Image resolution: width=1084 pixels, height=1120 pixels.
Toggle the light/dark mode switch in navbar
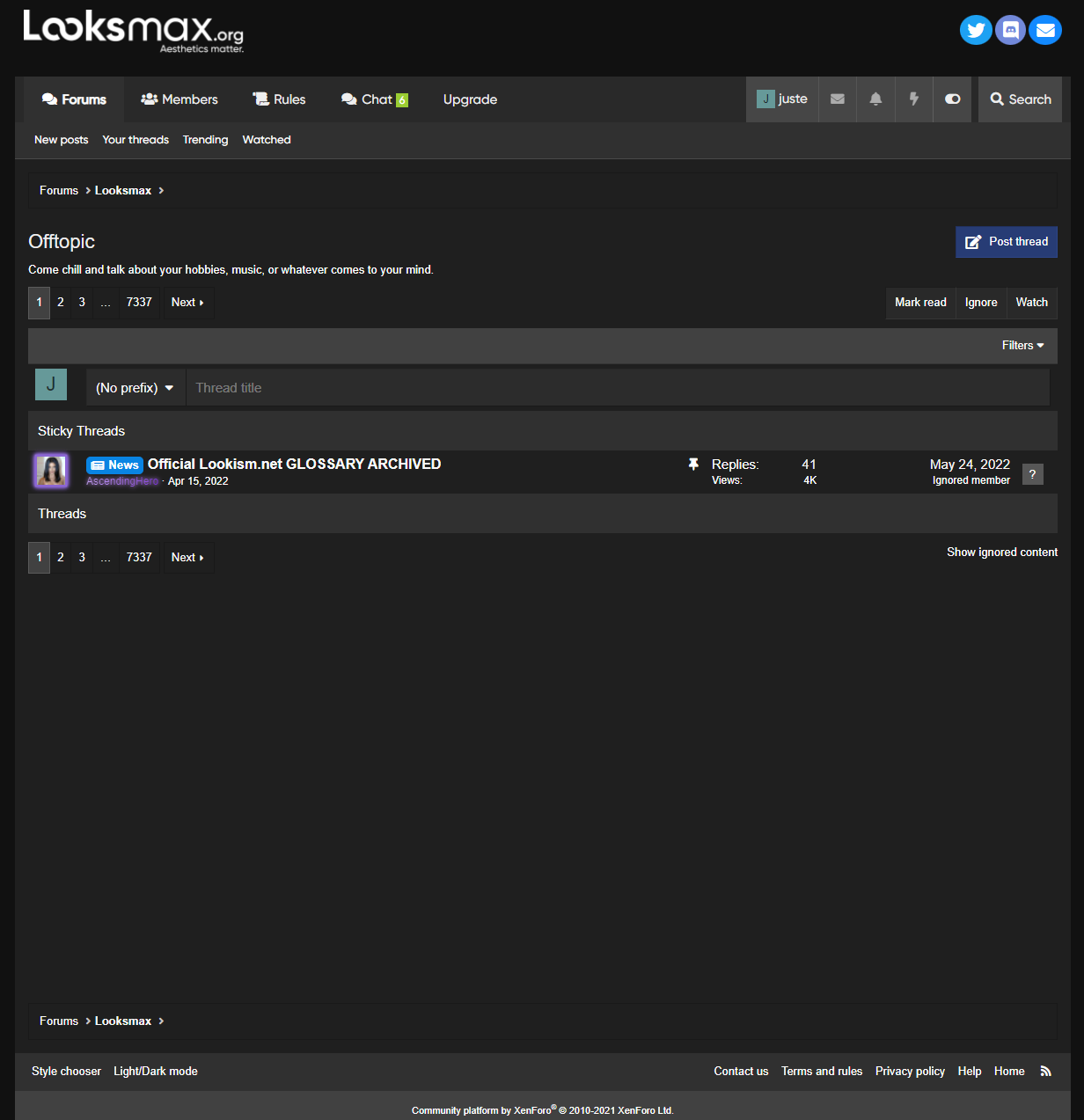coord(952,99)
